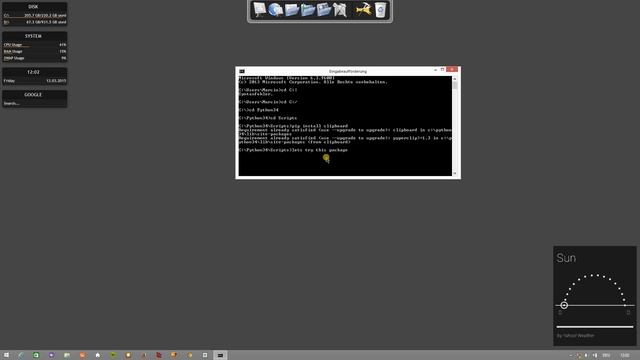Minimize the command prompt window
This screenshot has height=360, width=640.
click(x=435, y=70)
